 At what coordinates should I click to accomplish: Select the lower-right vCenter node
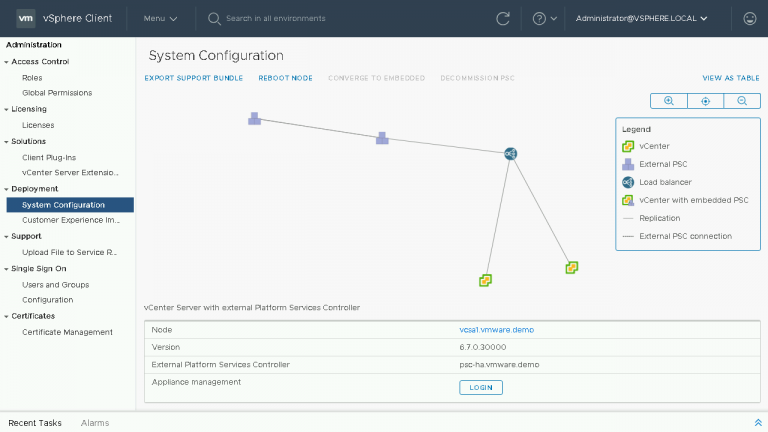tap(572, 267)
